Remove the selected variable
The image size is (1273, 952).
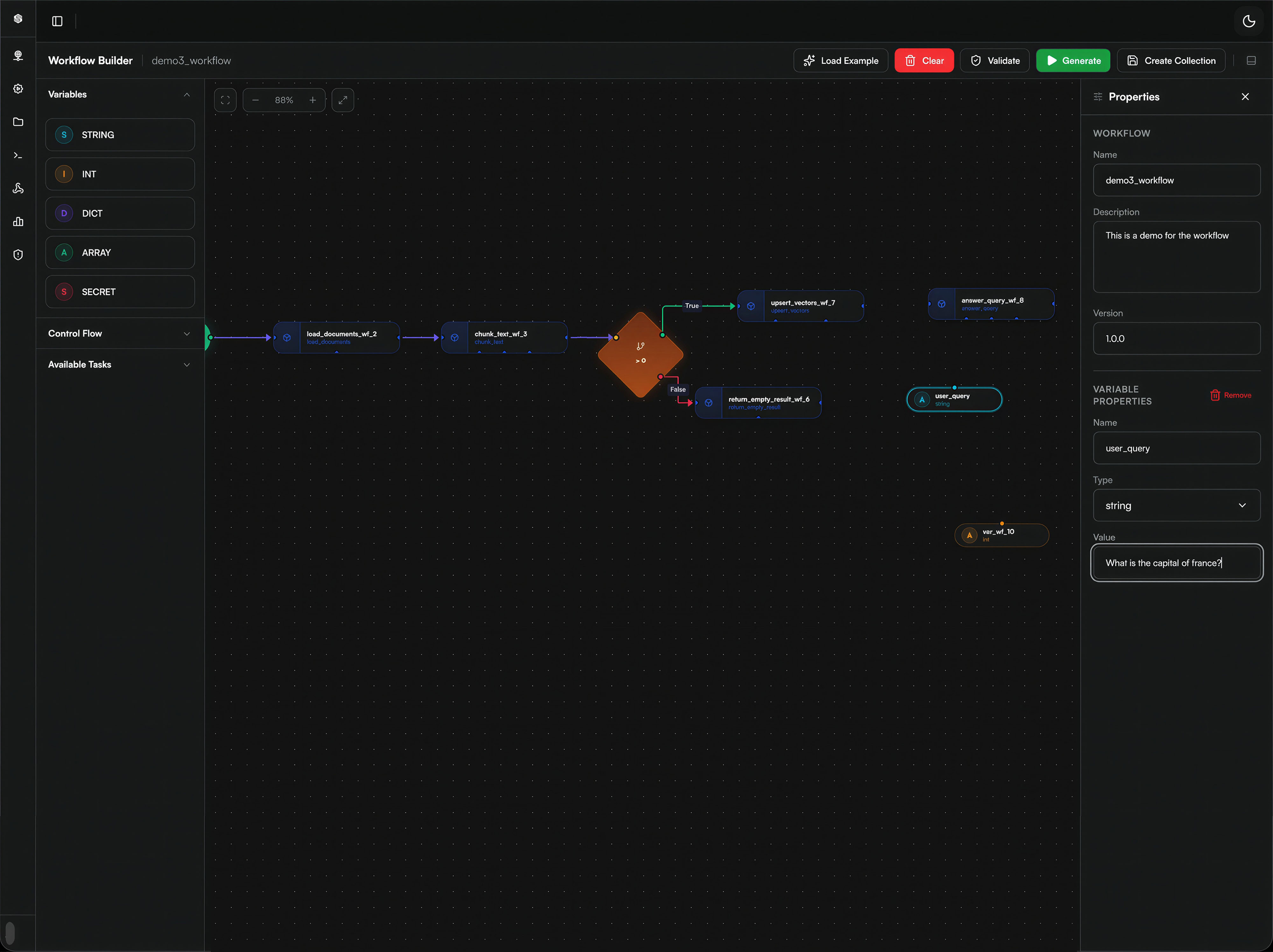tap(1230, 395)
